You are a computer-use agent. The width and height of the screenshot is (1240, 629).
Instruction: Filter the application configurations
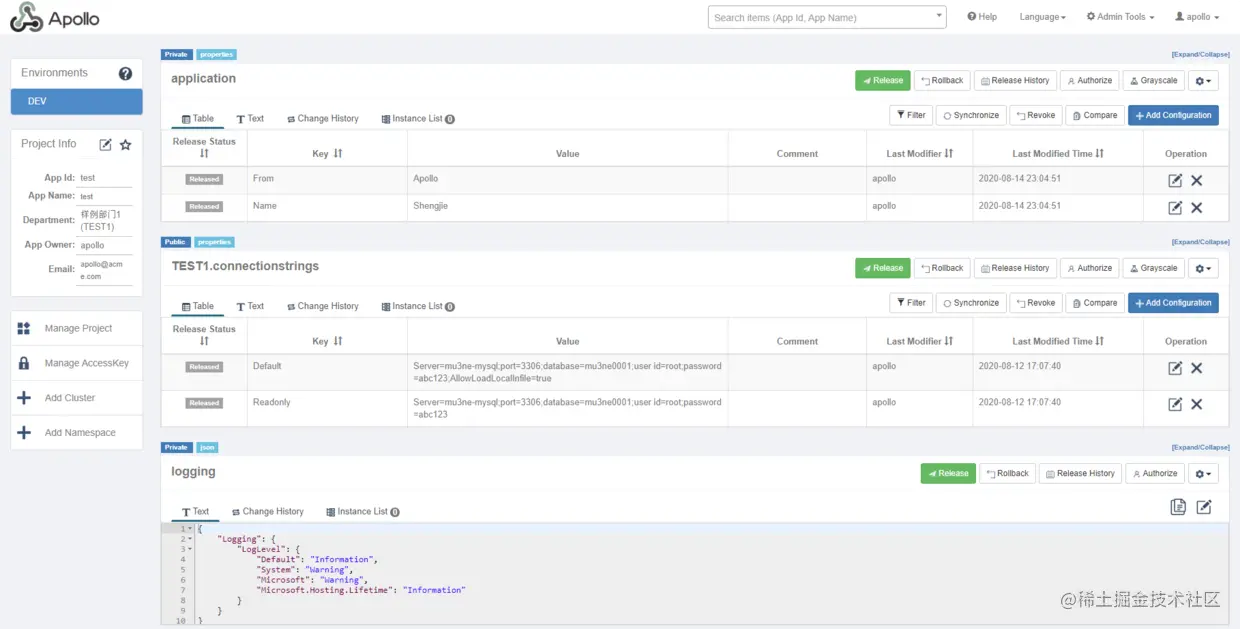click(x=911, y=116)
